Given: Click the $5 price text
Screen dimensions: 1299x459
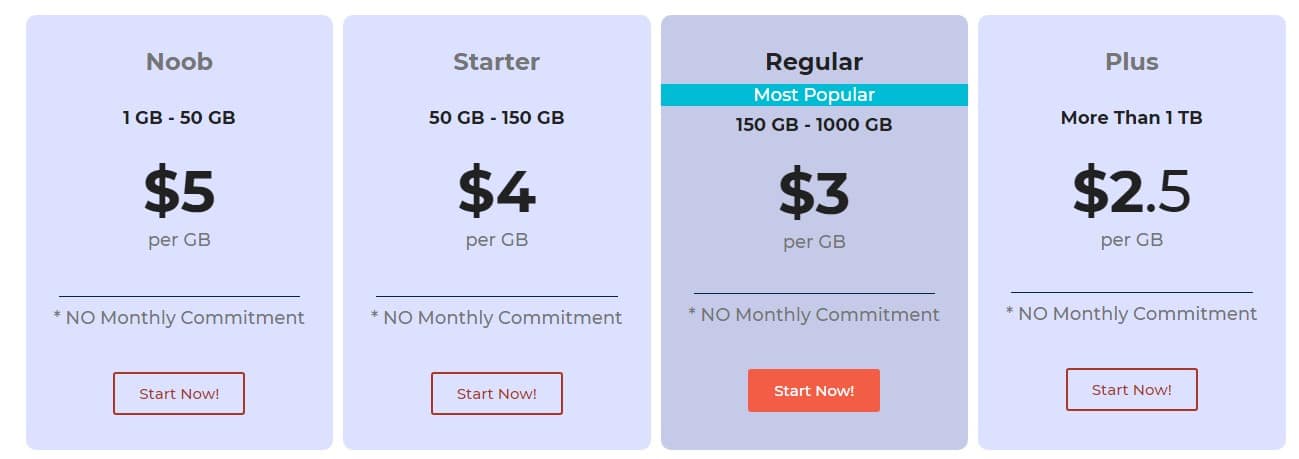Looking at the screenshot, I should [x=179, y=191].
